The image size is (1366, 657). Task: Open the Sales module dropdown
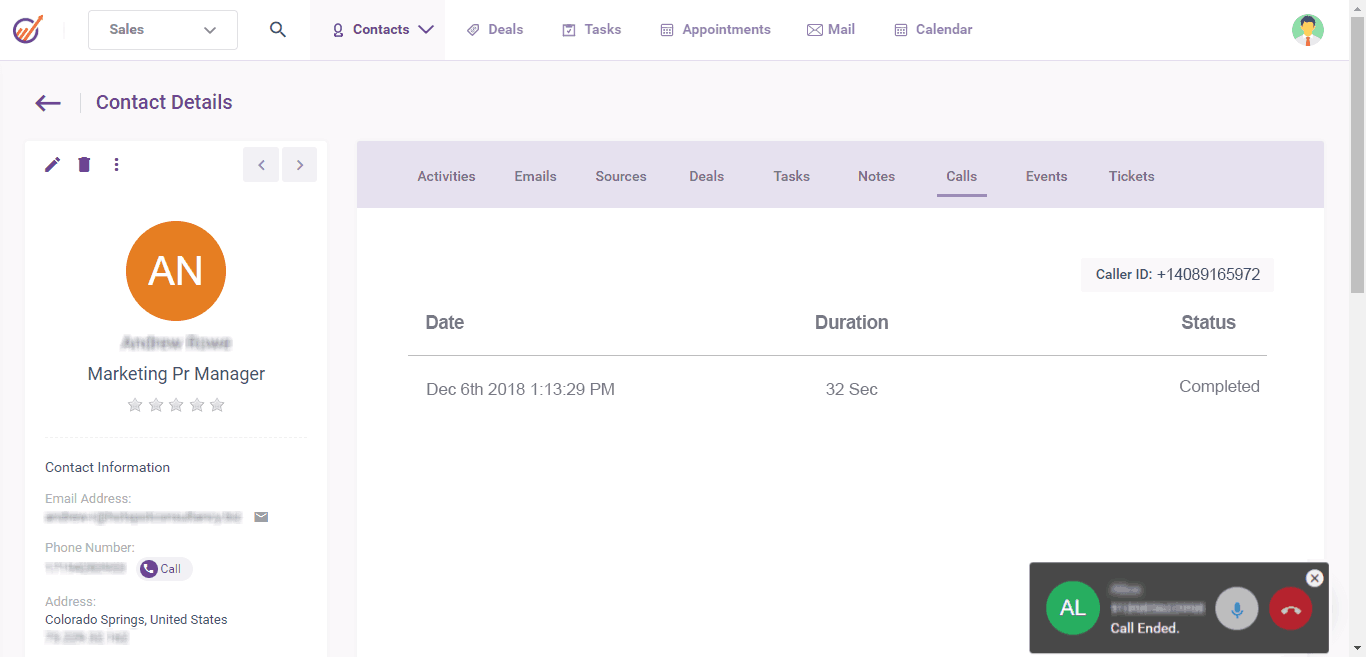tap(163, 30)
